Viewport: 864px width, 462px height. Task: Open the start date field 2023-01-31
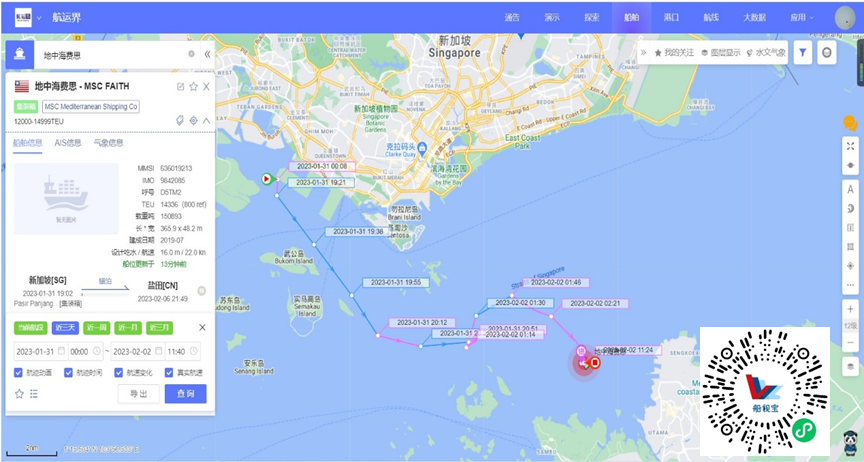pyautogui.click(x=41, y=351)
